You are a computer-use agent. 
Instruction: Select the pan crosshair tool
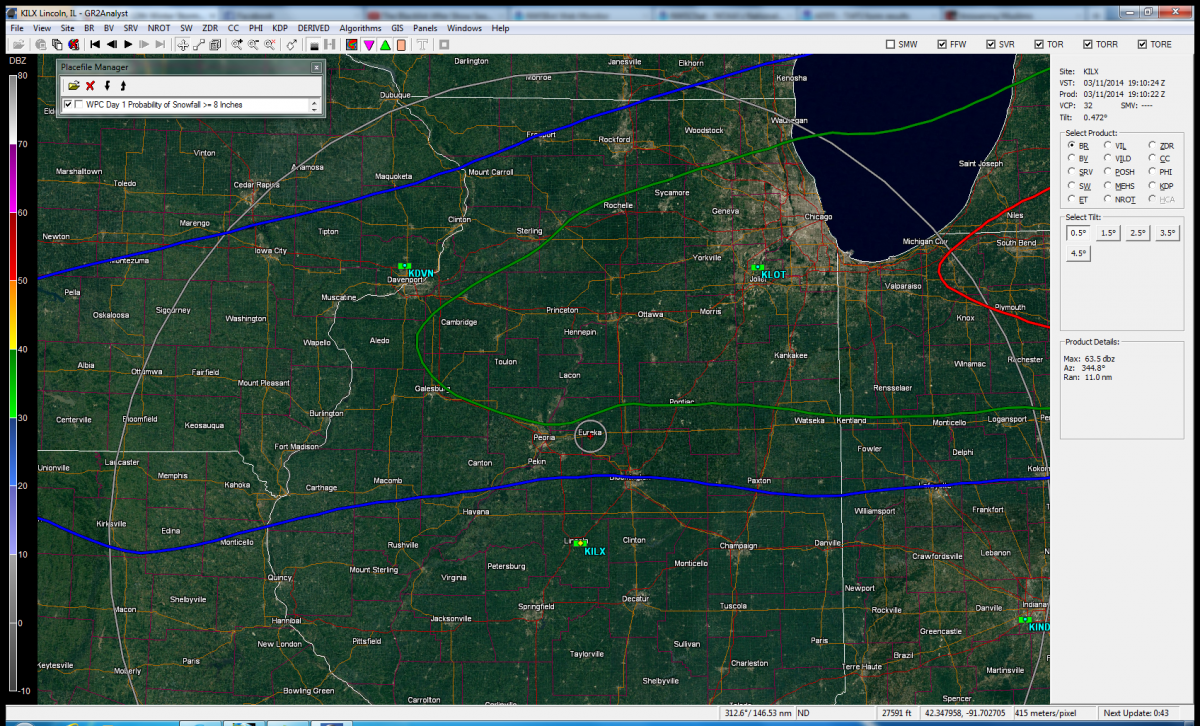coord(183,45)
